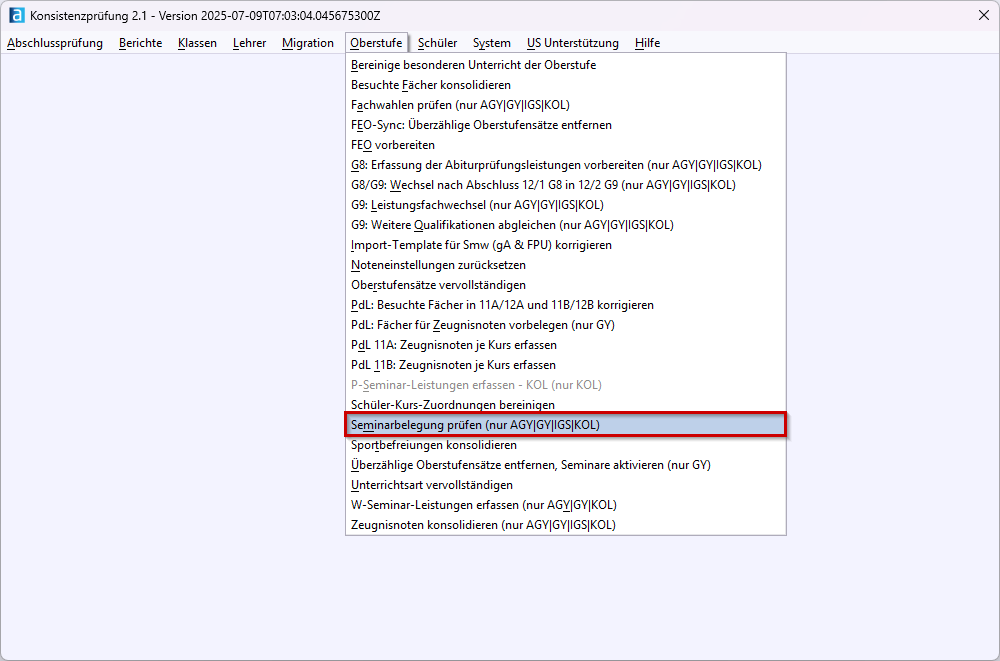
Task: Select Import-Template für Smw korrigieren
Action: [566, 245]
